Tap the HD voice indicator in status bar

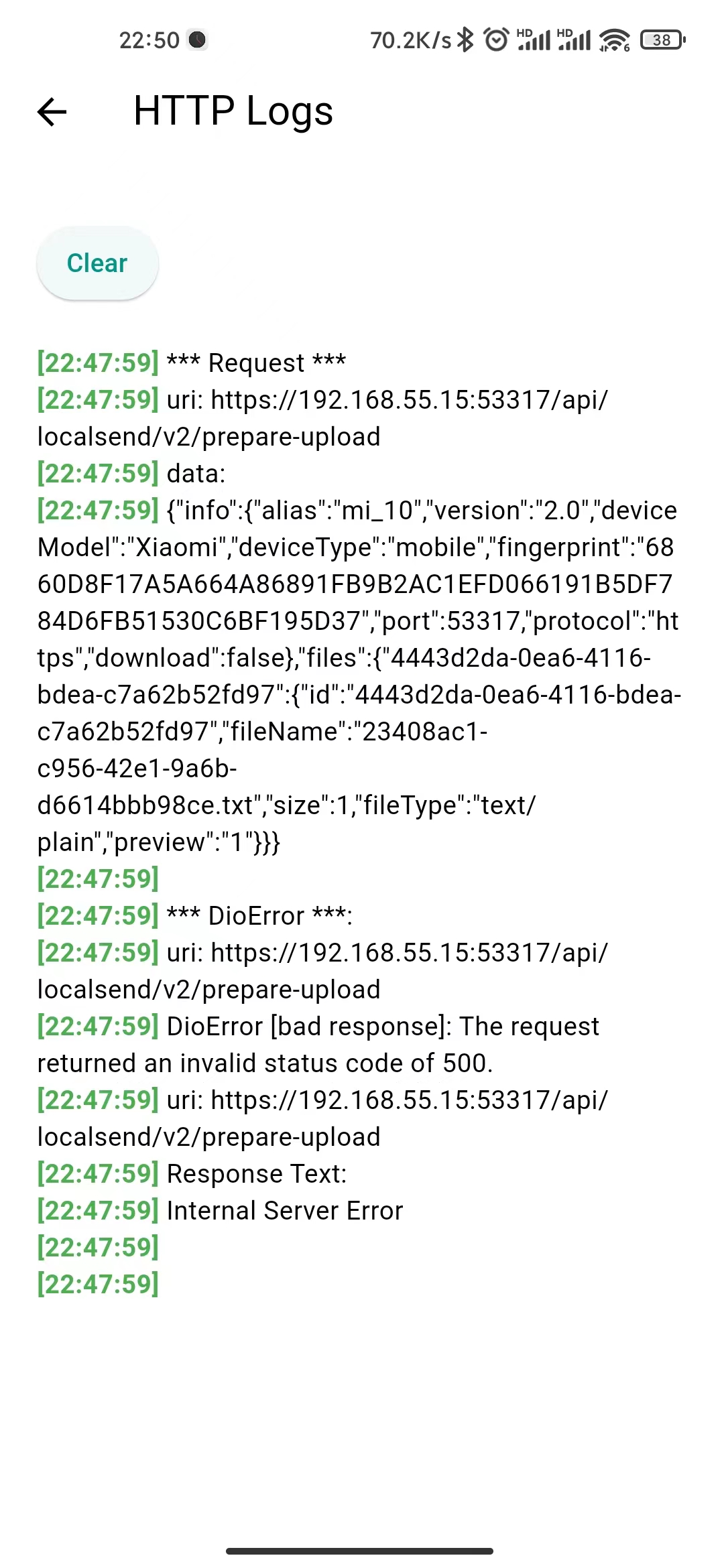tap(525, 32)
